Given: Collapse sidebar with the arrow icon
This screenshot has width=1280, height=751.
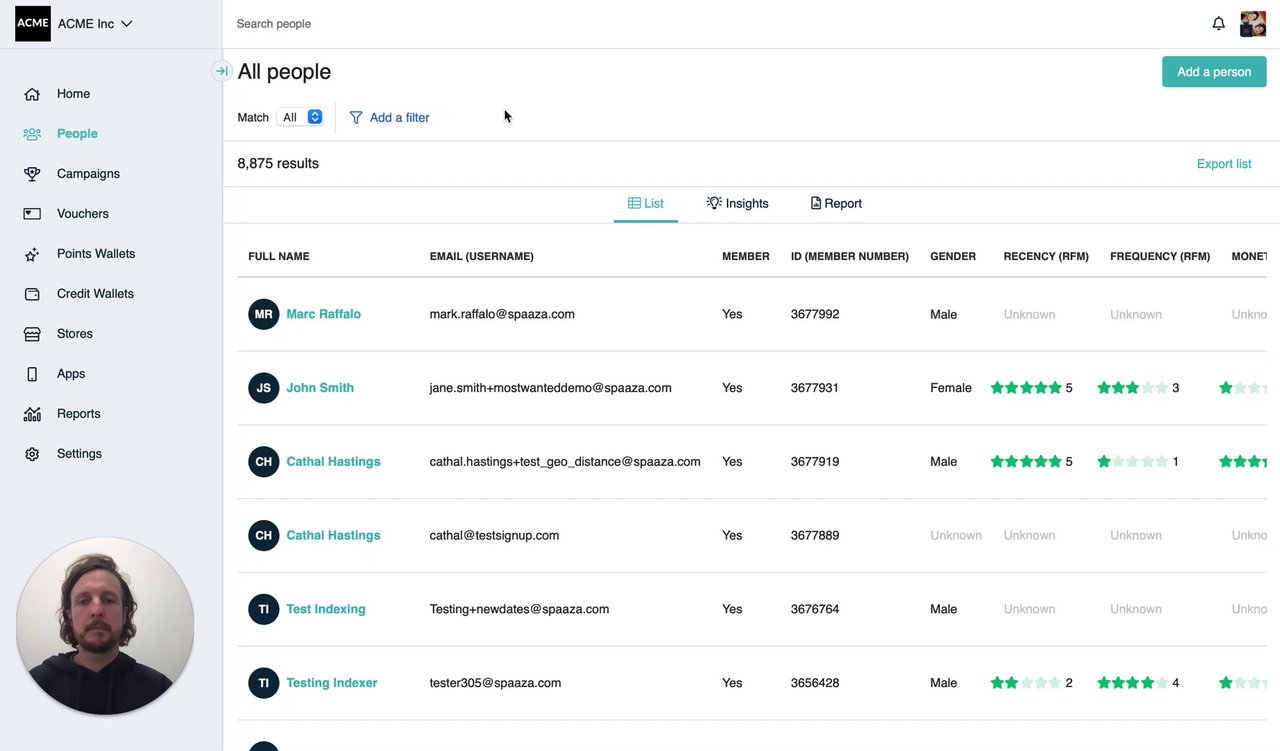Looking at the screenshot, I should 221,71.
